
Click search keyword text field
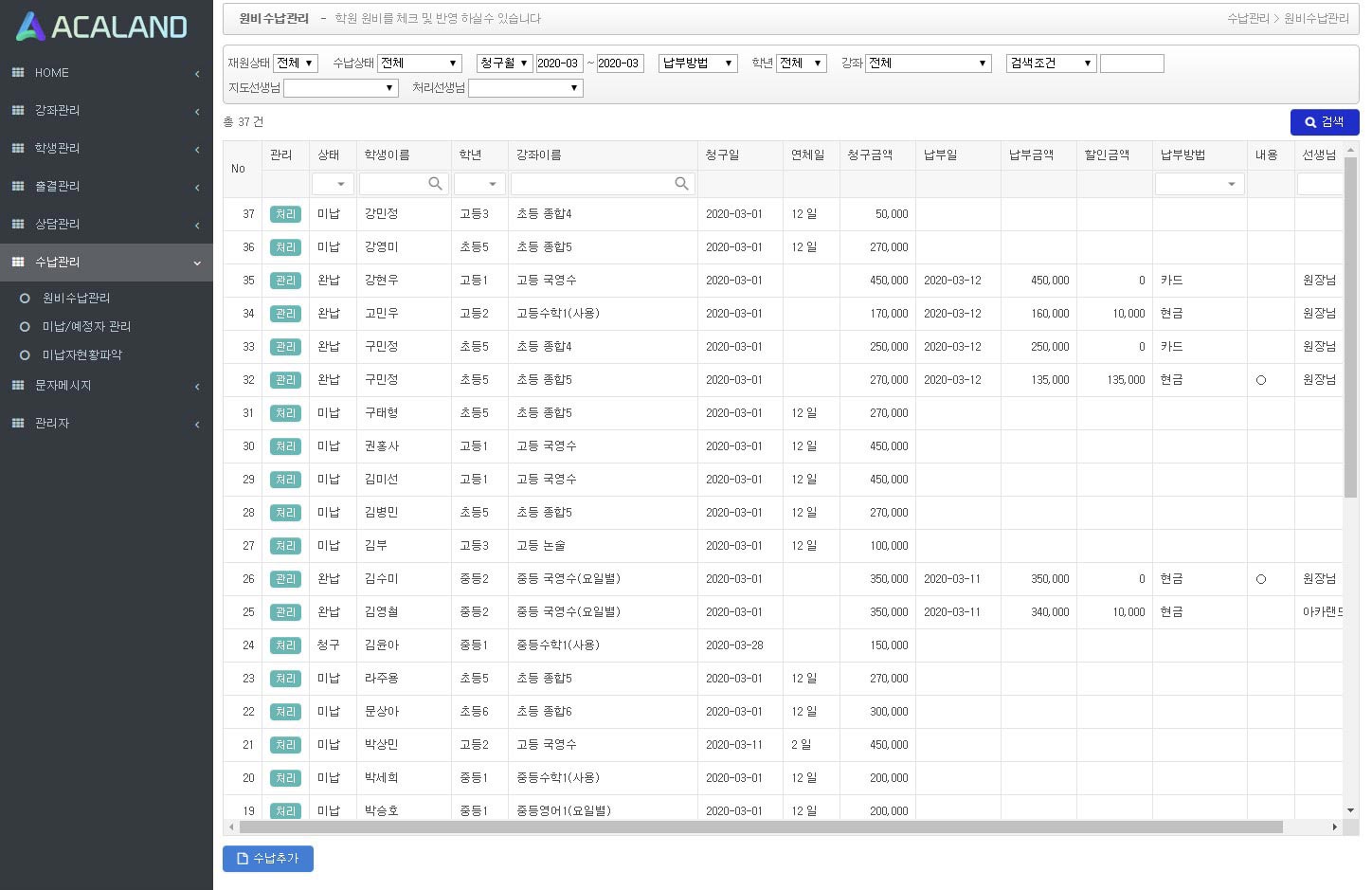pos(1132,64)
